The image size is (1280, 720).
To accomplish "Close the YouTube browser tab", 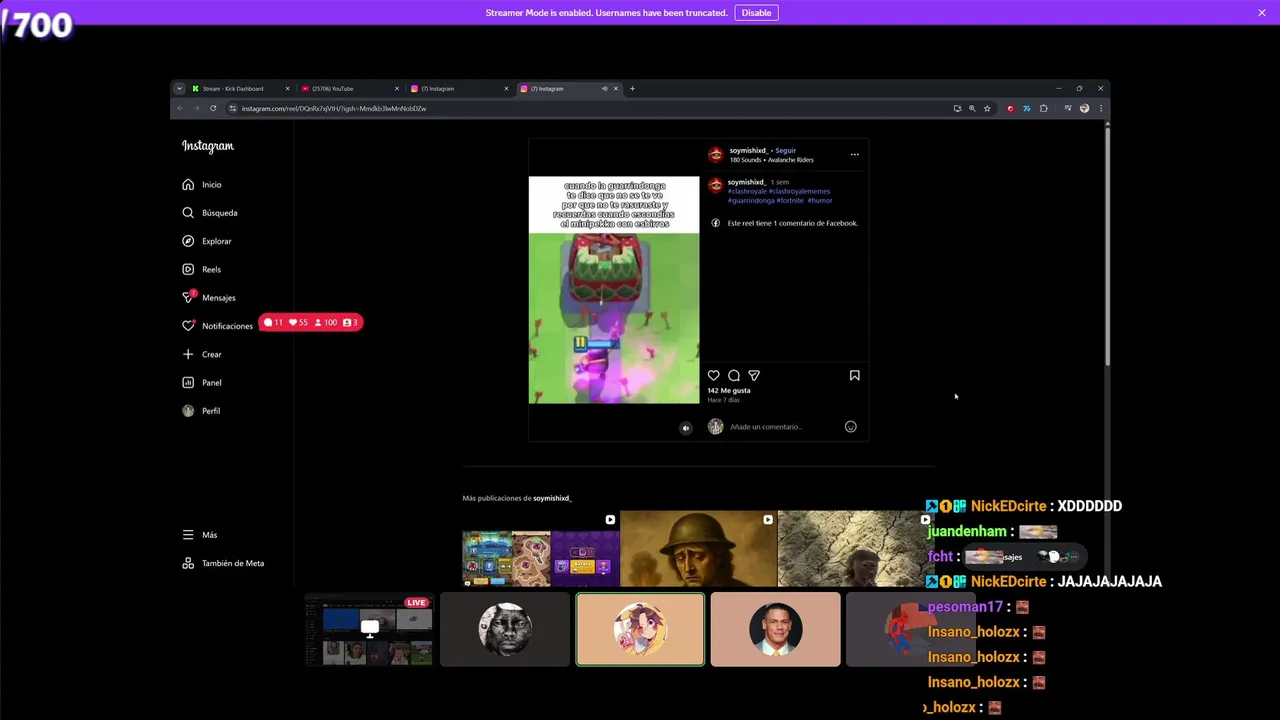I will click(x=397, y=89).
